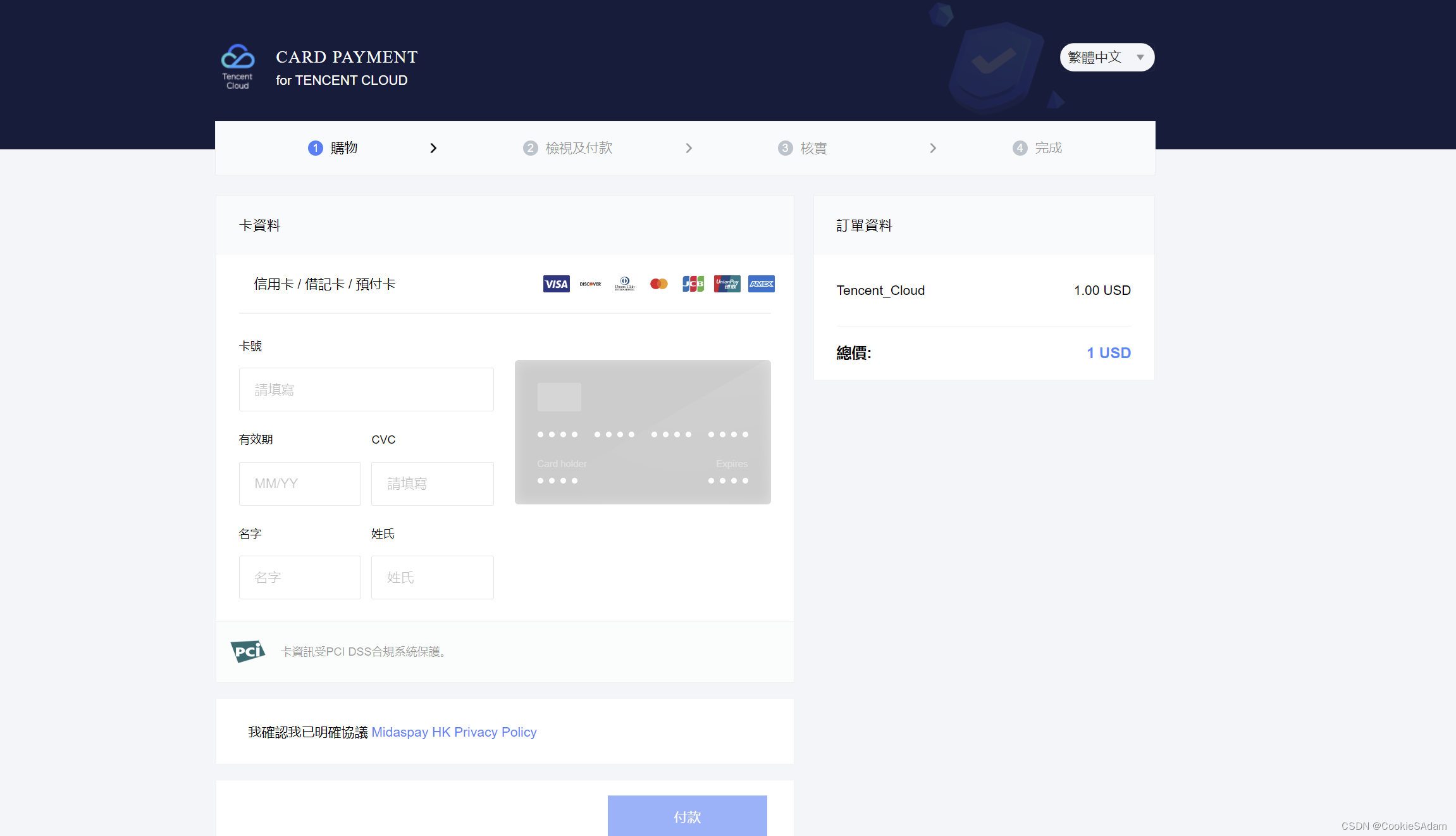
Task: Click the Discover card icon
Action: click(591, 284)
